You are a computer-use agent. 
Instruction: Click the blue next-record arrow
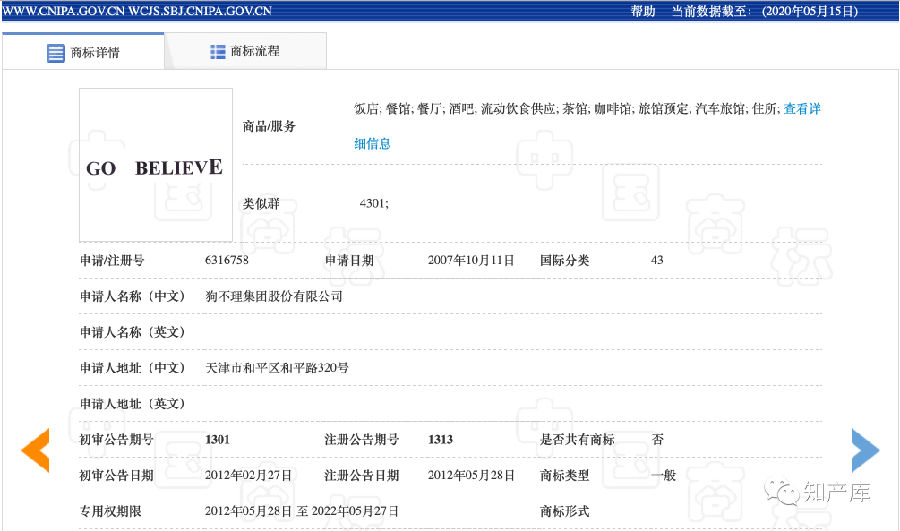865,450
